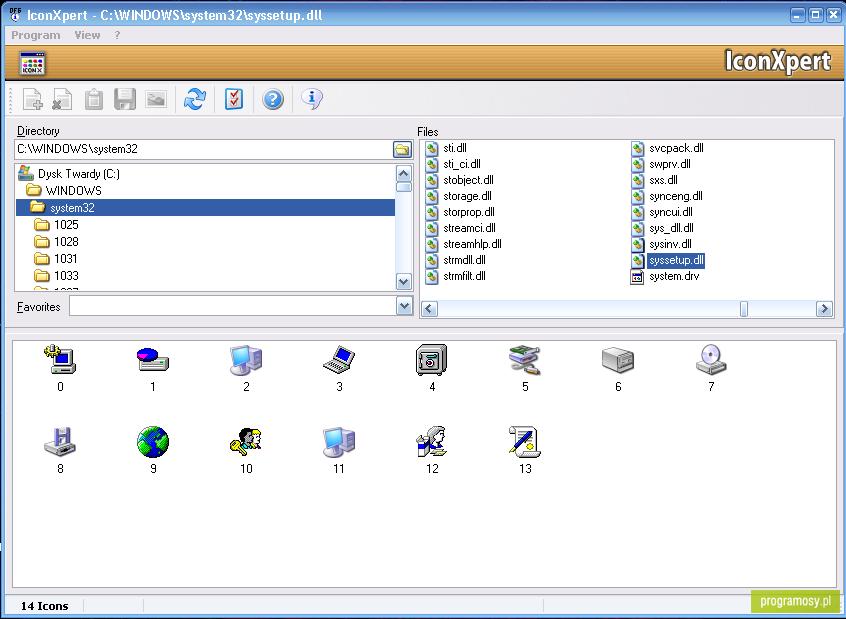Select icon 3, the laptop

tap(339, 360)
